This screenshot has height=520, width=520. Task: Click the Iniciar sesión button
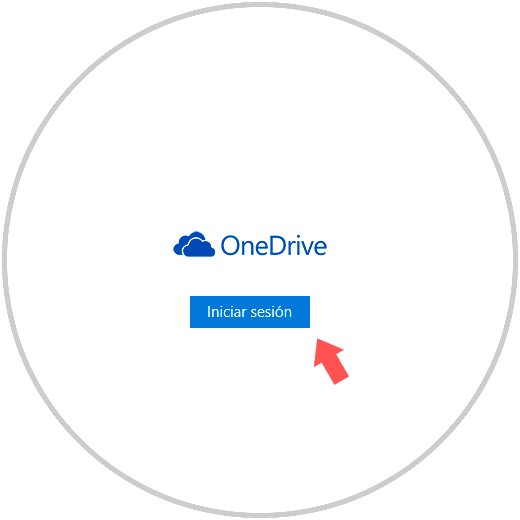(250, 312)
